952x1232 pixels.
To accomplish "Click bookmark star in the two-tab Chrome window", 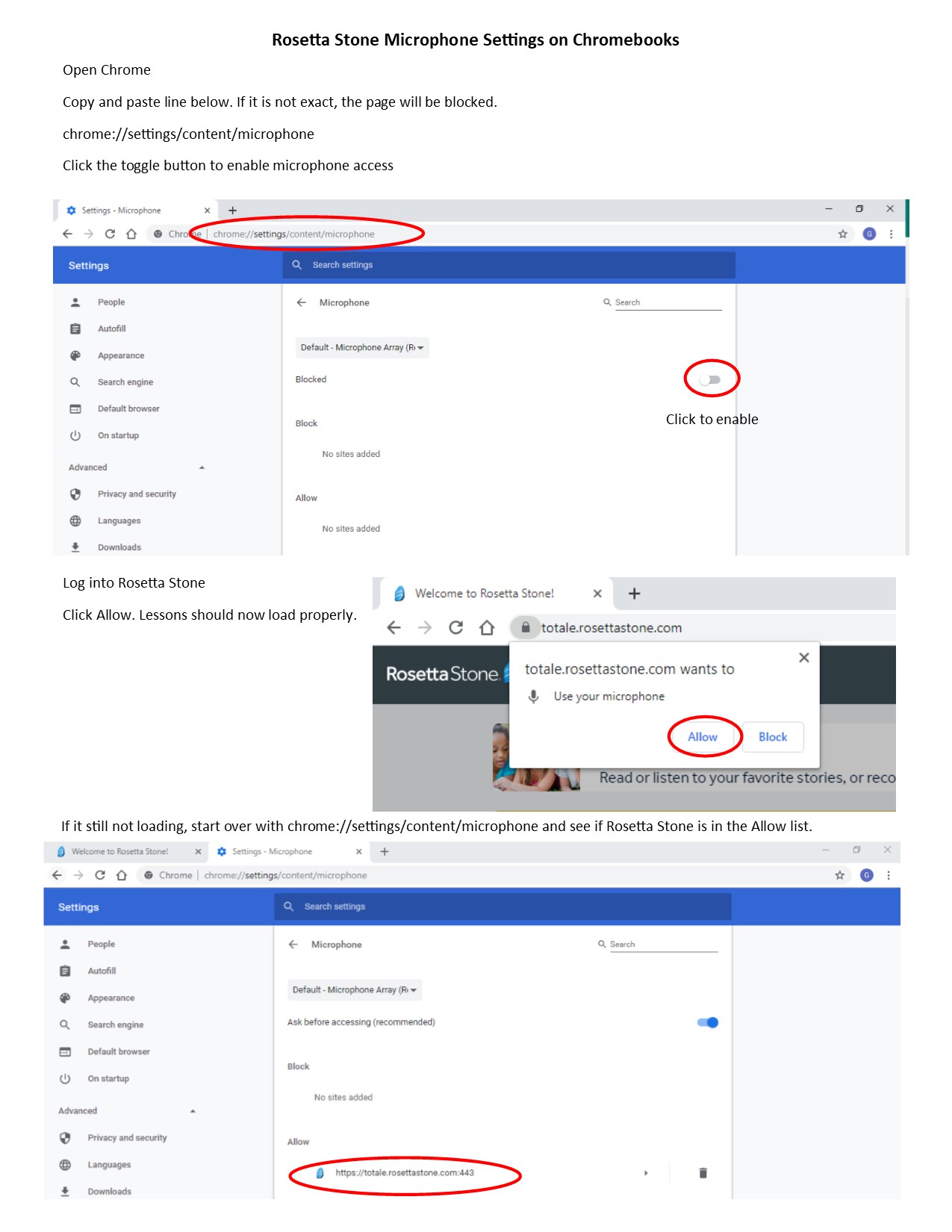I will pyautogui.click(x=839, y=875).
